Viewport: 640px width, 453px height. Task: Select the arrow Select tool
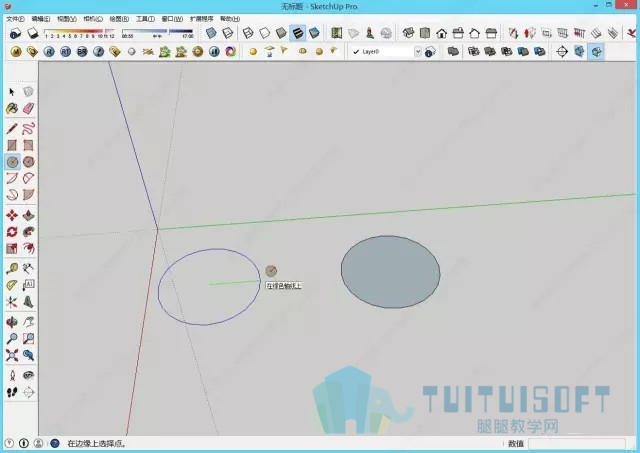click(x=12, y=92)
